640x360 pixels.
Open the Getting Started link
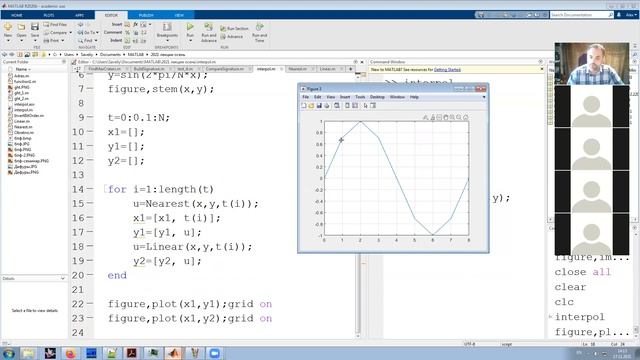(x=447, y=70)
